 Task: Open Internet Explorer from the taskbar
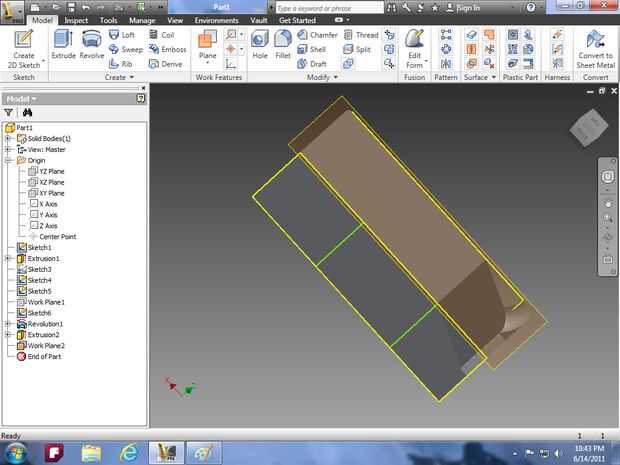[129, 453]
